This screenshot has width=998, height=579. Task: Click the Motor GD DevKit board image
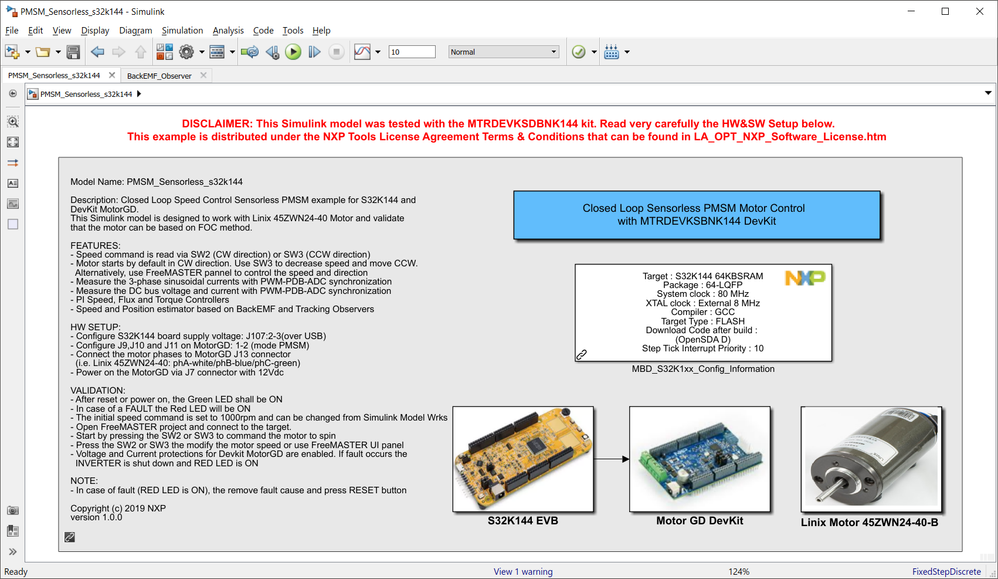pyautogui.click(x=700, y=459)
